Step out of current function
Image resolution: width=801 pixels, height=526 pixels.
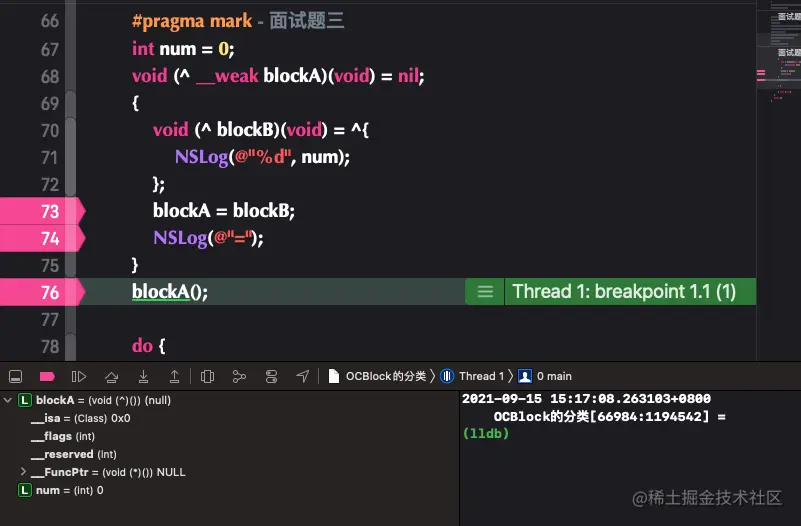click(174, 377)
